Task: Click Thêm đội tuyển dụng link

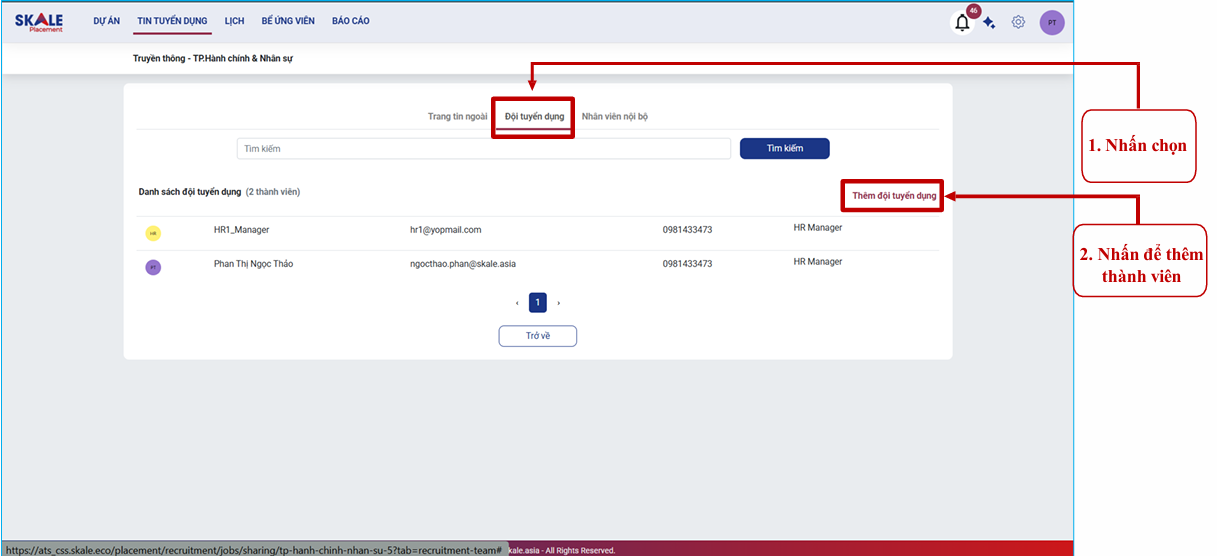Action: pos(894,196)
